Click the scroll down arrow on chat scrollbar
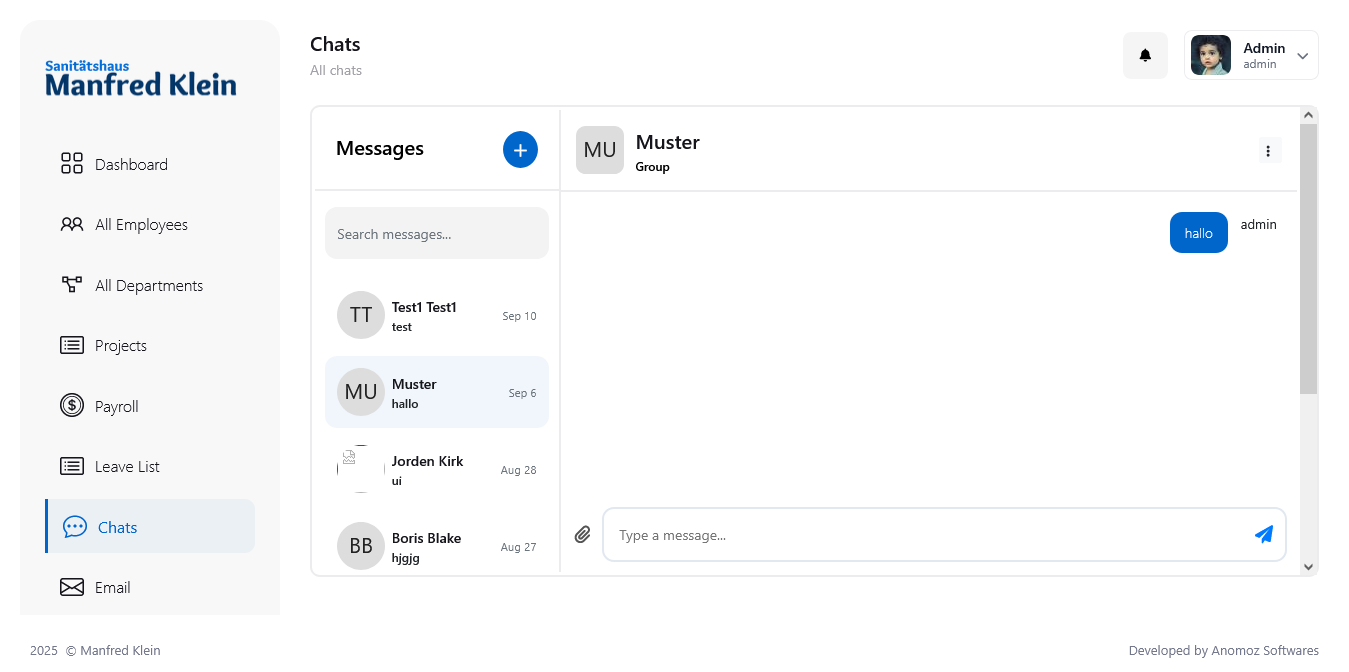 [x=1308, y=567]
